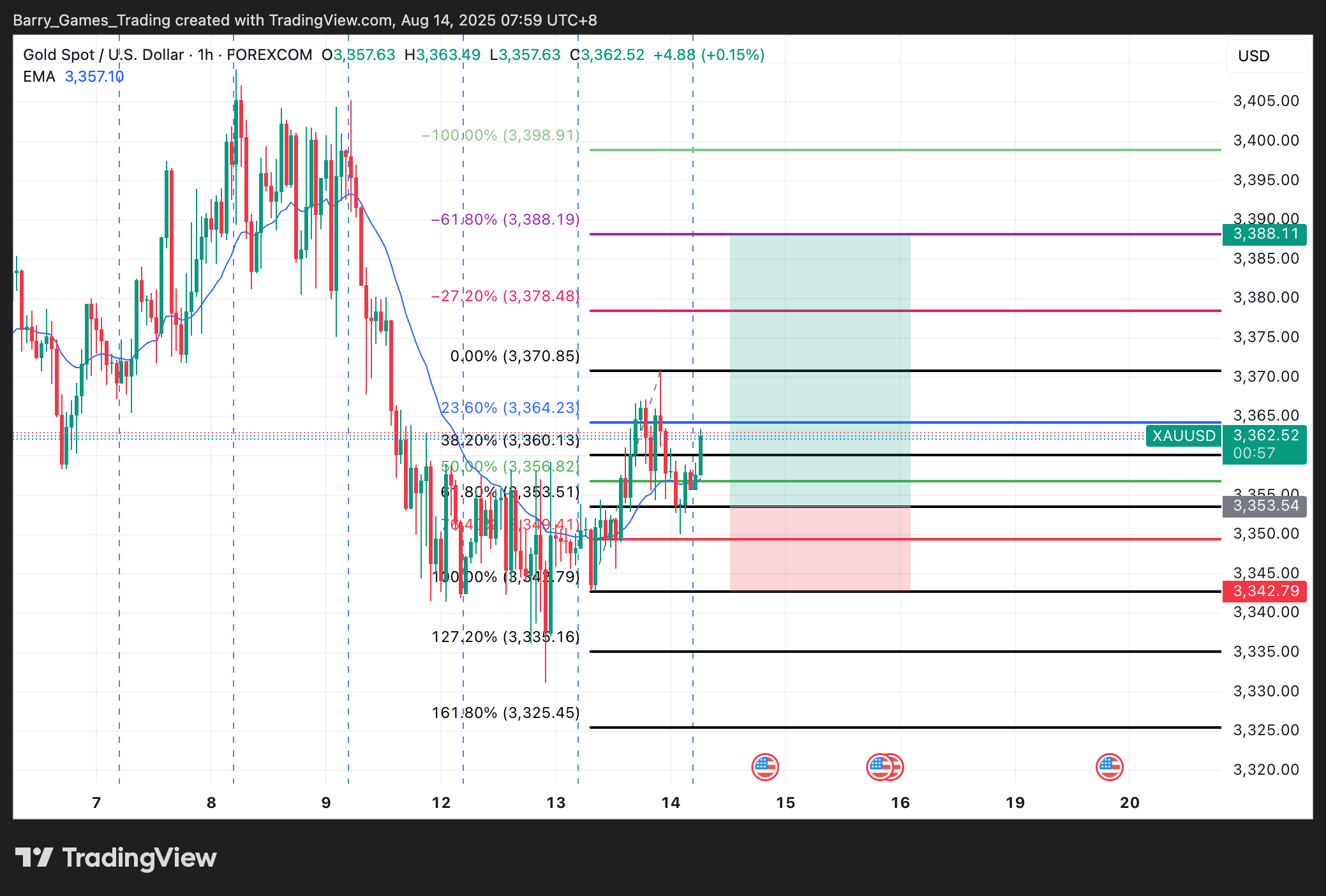
Task: Click the FOREXCOM exchange name in title
Action: pos(269,55)
